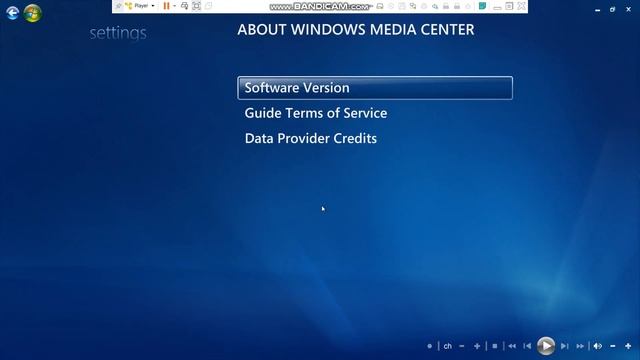Select Software Version
Screen dimensions: 640x360
click(x=375, y=88)
